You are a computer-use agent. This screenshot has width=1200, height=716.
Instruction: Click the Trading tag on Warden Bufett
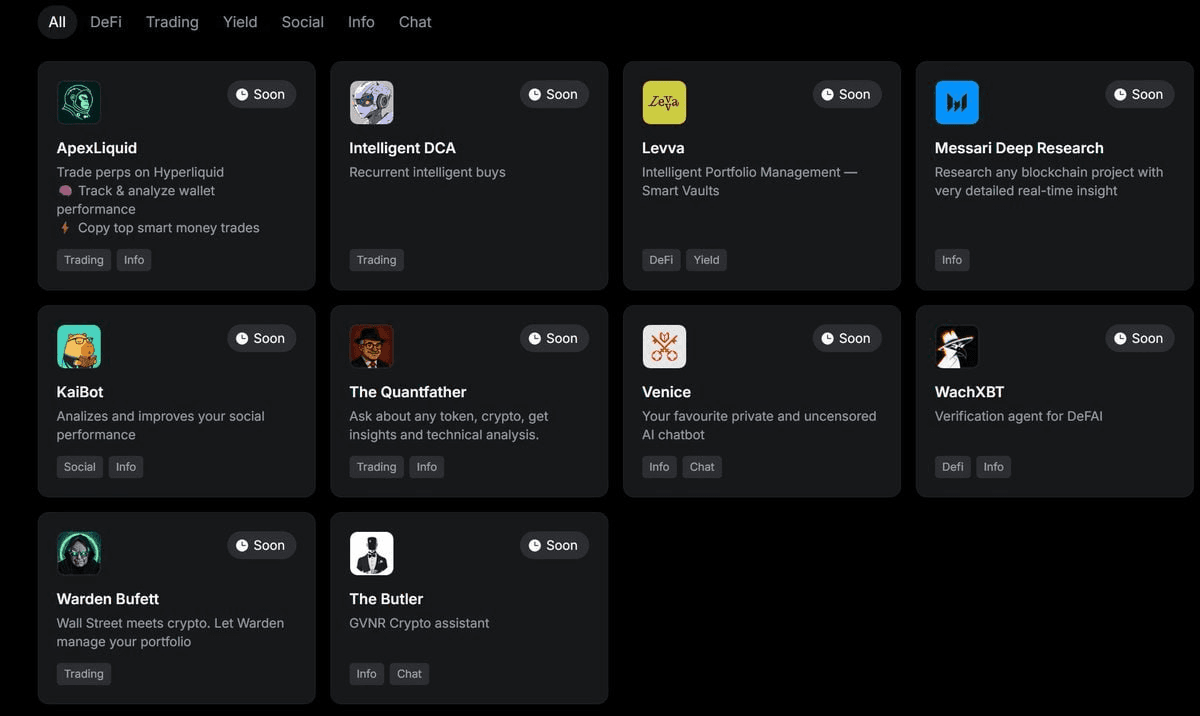[84, 674]
